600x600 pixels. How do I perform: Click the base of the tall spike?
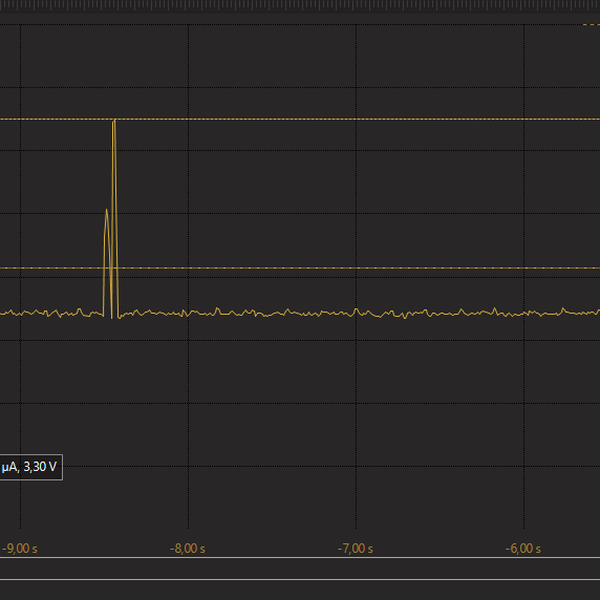coord(115,312)
